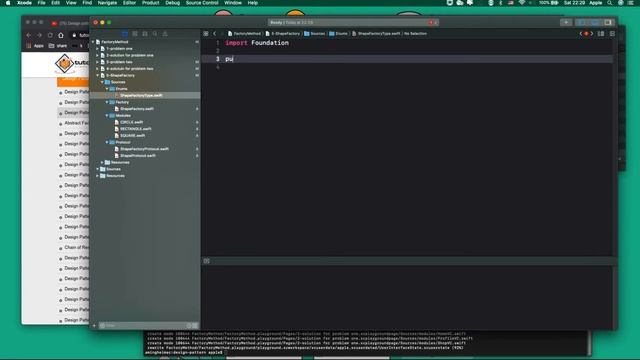This screenshot has width=640, height=360.
Task: Toggle debug area with bottom bar button
Action: pos(207,261)
